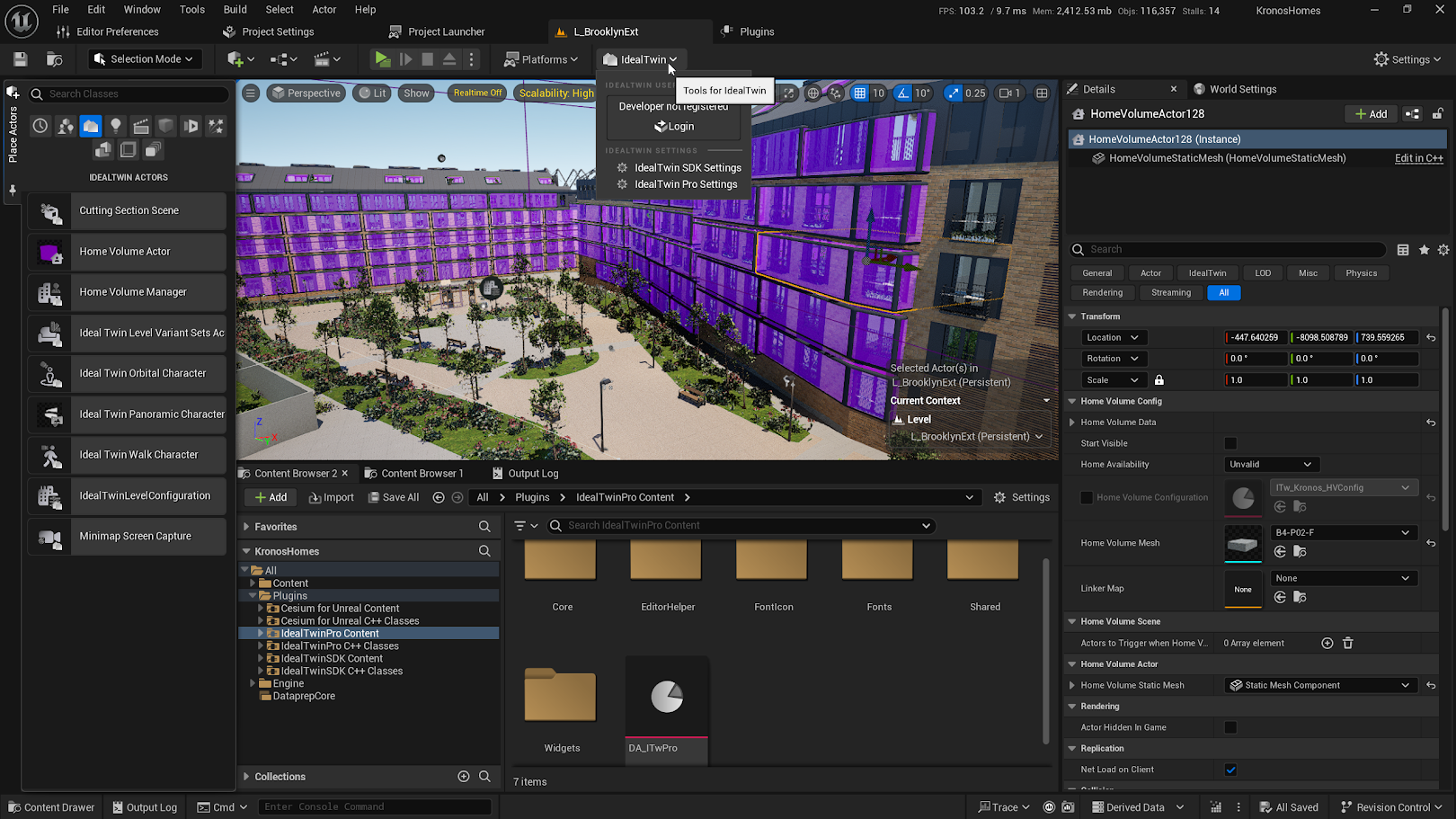Collapse the Transform section in Details
This screenshot has height=819, width=1456.
[x=1072, y=316]
